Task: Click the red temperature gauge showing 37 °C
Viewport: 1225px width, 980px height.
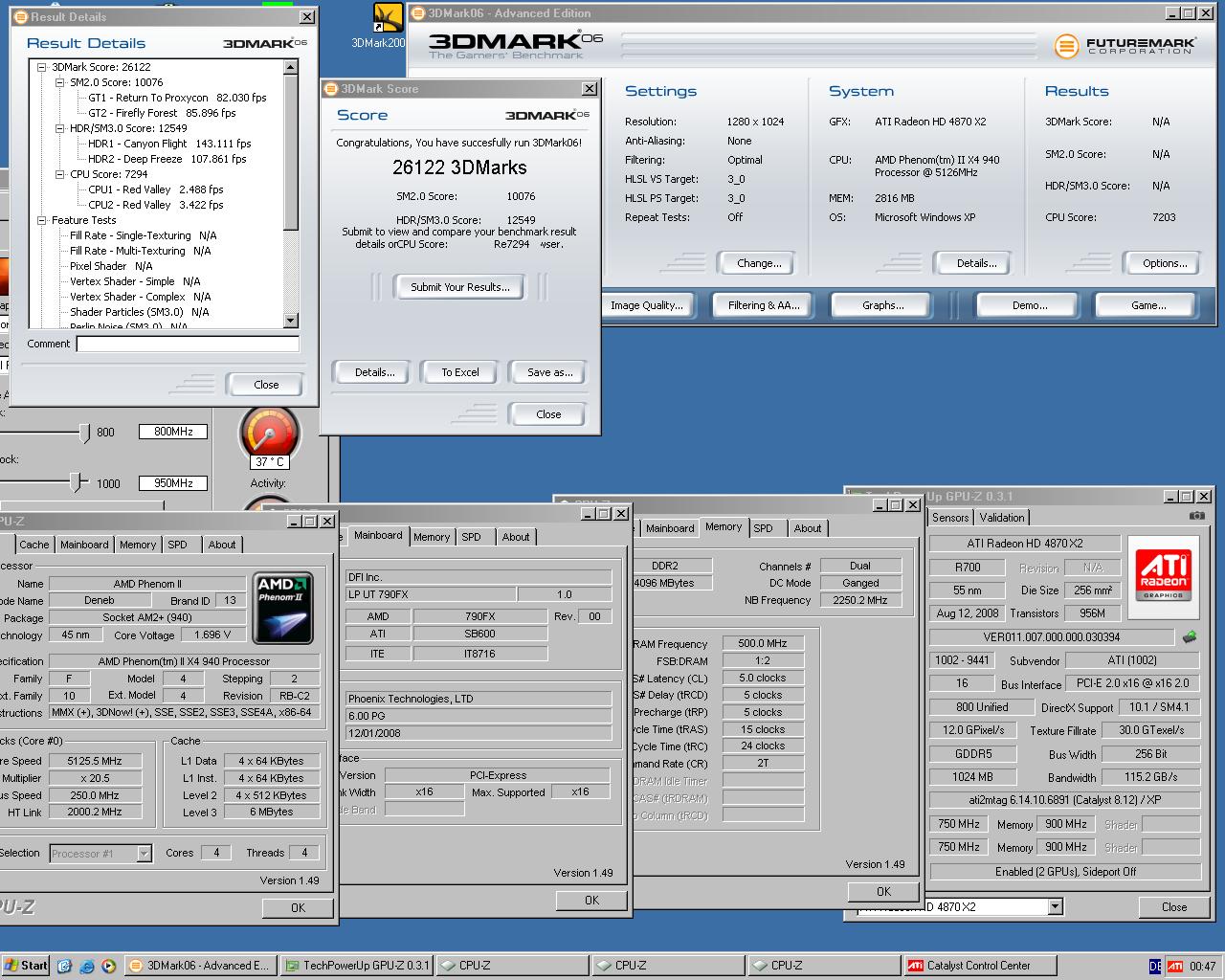Action: [x=270, y=436]
